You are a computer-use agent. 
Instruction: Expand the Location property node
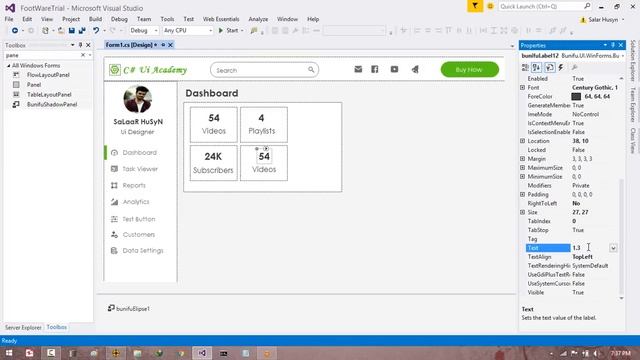[x=522, y=141]
